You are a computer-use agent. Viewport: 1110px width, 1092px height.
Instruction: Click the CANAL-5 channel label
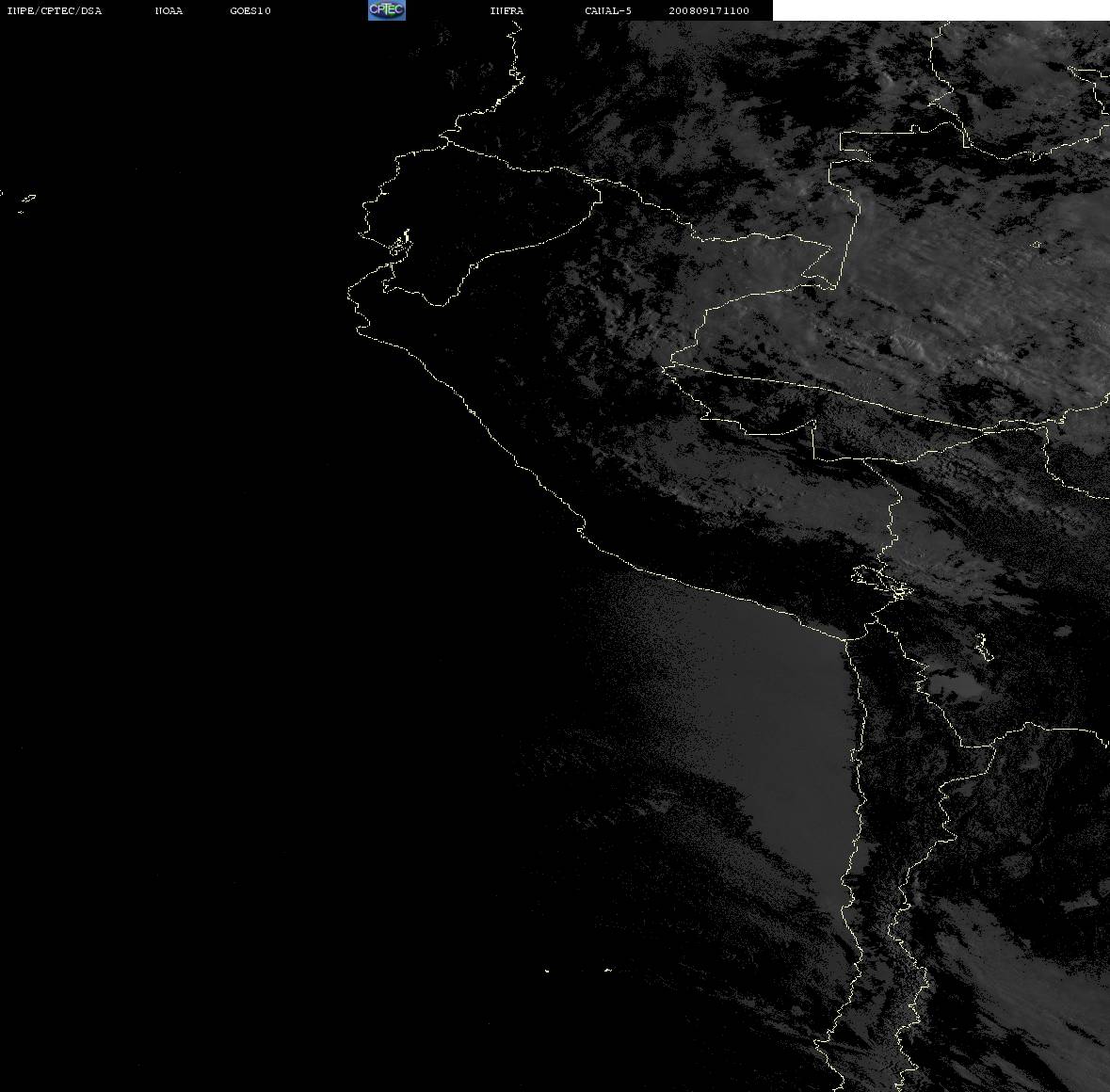click(608, 10)
